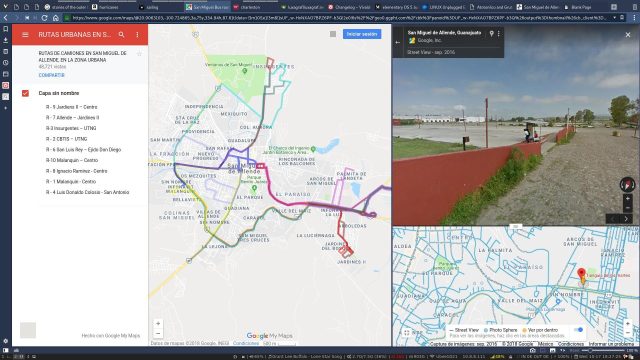Go back with Street View arrow

[x=398, y=42]
